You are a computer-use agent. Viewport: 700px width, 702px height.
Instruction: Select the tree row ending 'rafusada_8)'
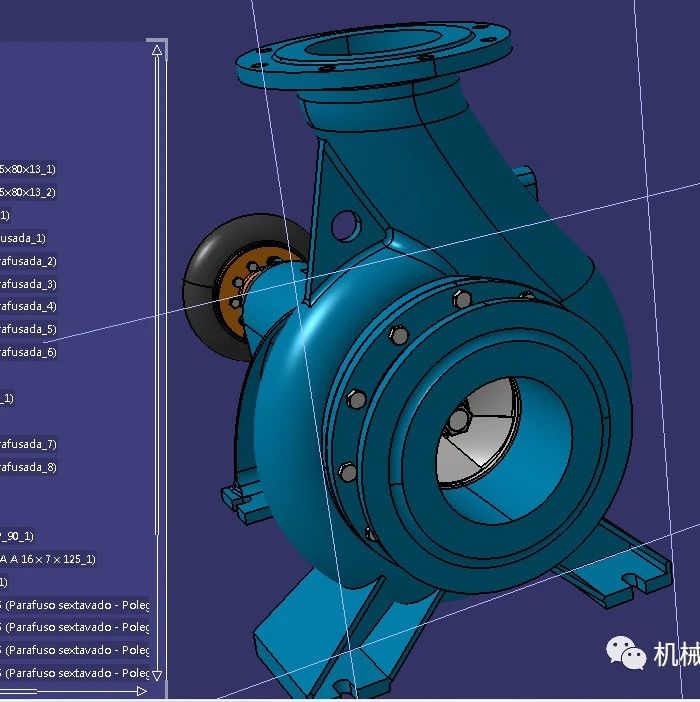click(28, 467)
